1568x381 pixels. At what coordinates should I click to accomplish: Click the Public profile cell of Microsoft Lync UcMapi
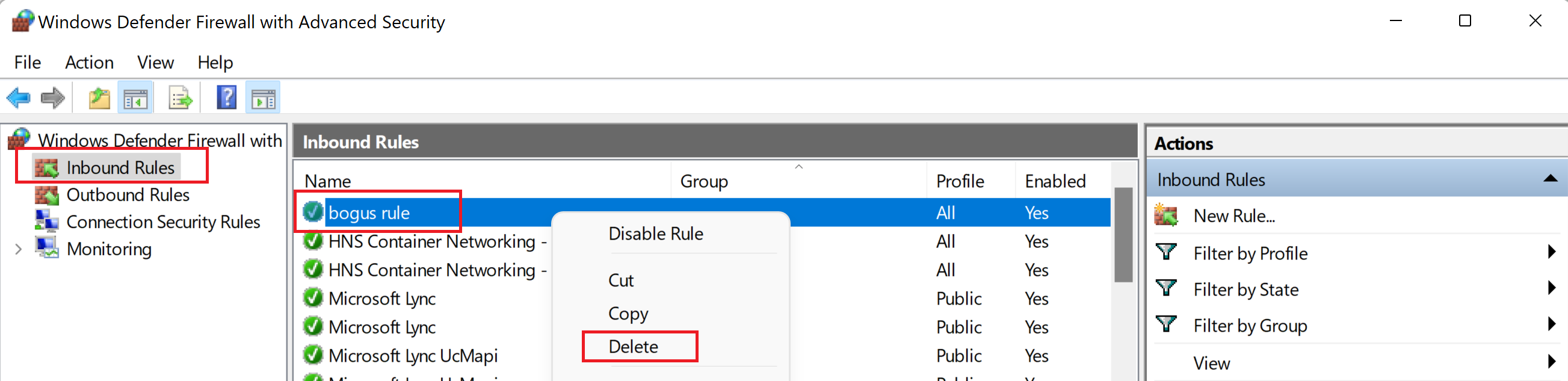point(958,356)
